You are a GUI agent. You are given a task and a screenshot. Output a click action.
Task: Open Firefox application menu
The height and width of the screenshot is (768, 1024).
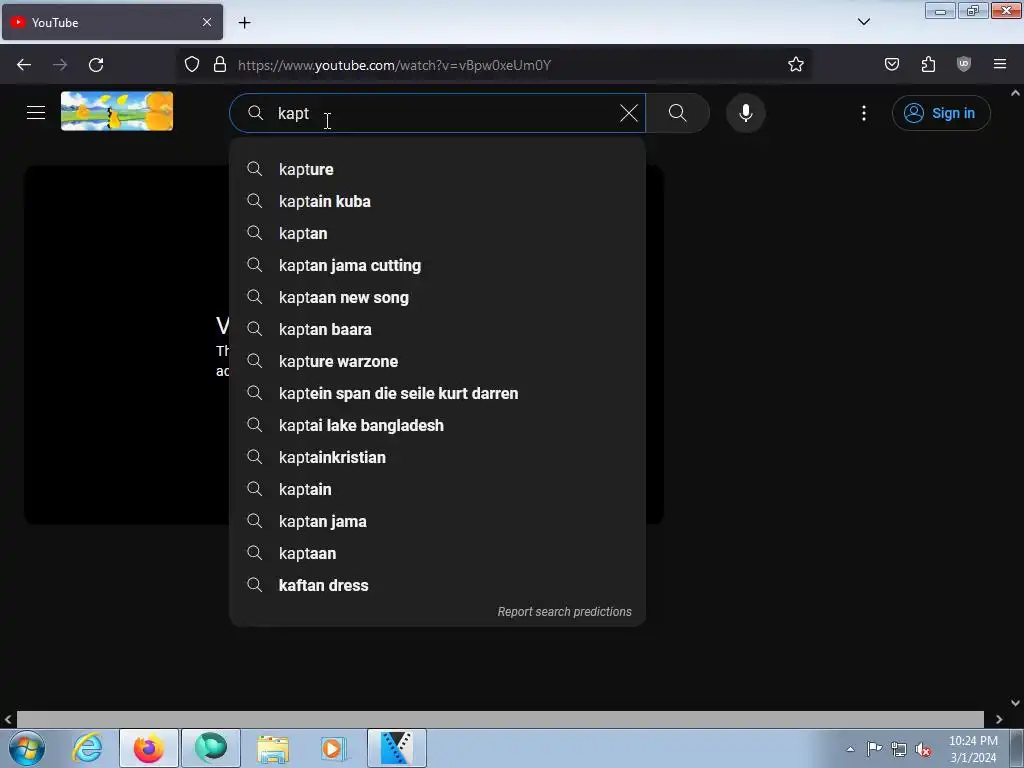tap(1000, 64)
